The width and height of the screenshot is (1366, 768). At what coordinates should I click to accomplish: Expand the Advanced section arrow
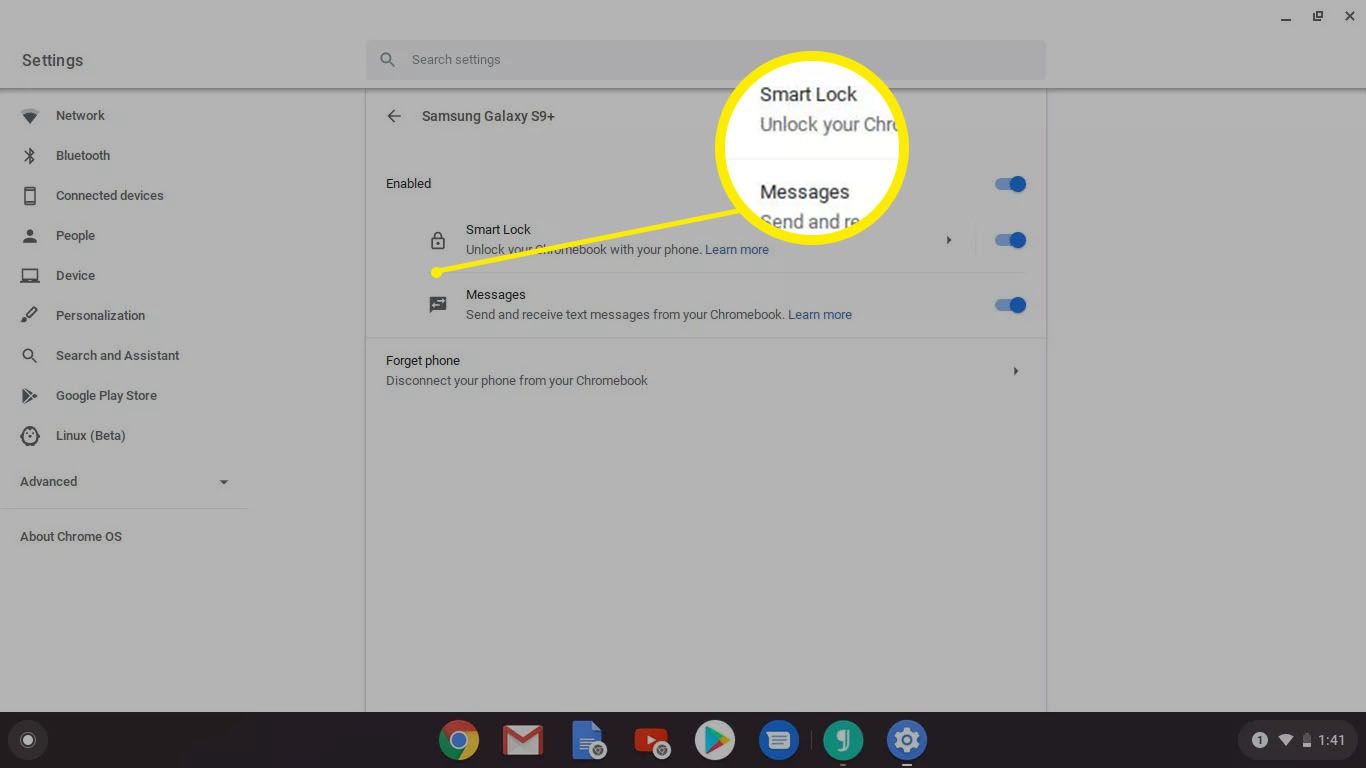[224, 482]
